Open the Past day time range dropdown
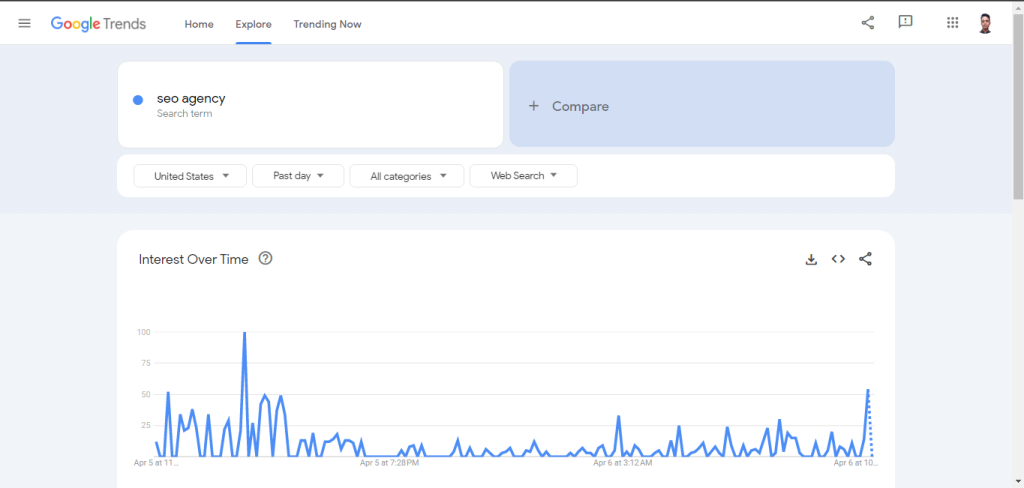This screenshot has width=1024, height=488. pos(298,176)
